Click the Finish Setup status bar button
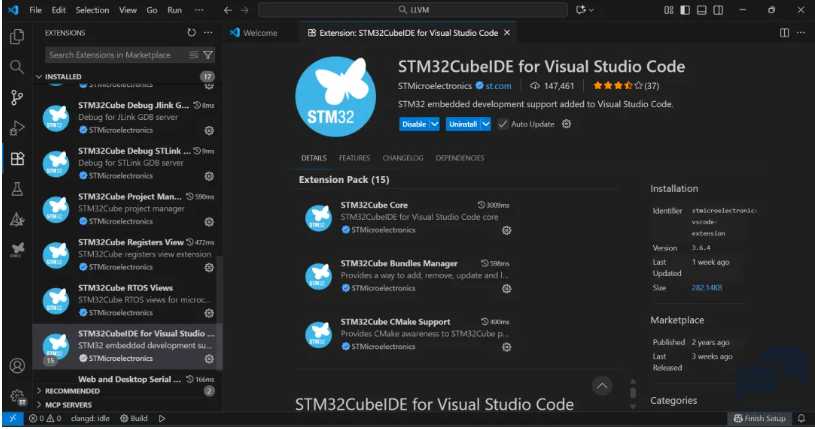This screenshot has width=815, height=429. 761,419
